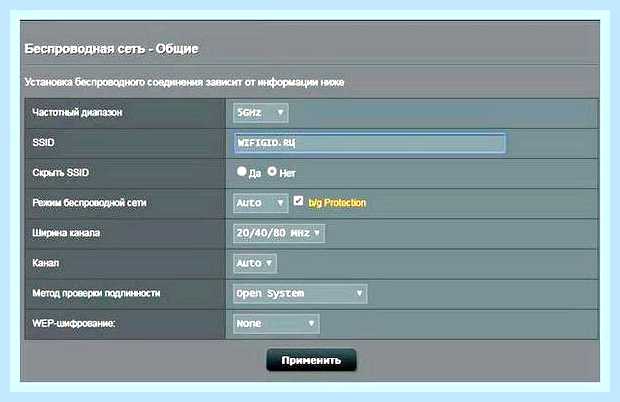Click the "Режим беспроводной сети" label
Screen dimensions: 620x402
click(x=89, y=203)
